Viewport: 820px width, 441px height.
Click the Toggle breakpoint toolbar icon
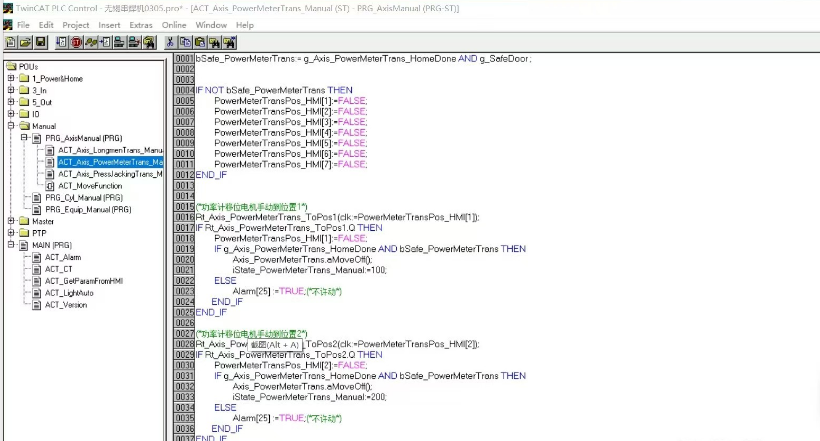point(105,42)
